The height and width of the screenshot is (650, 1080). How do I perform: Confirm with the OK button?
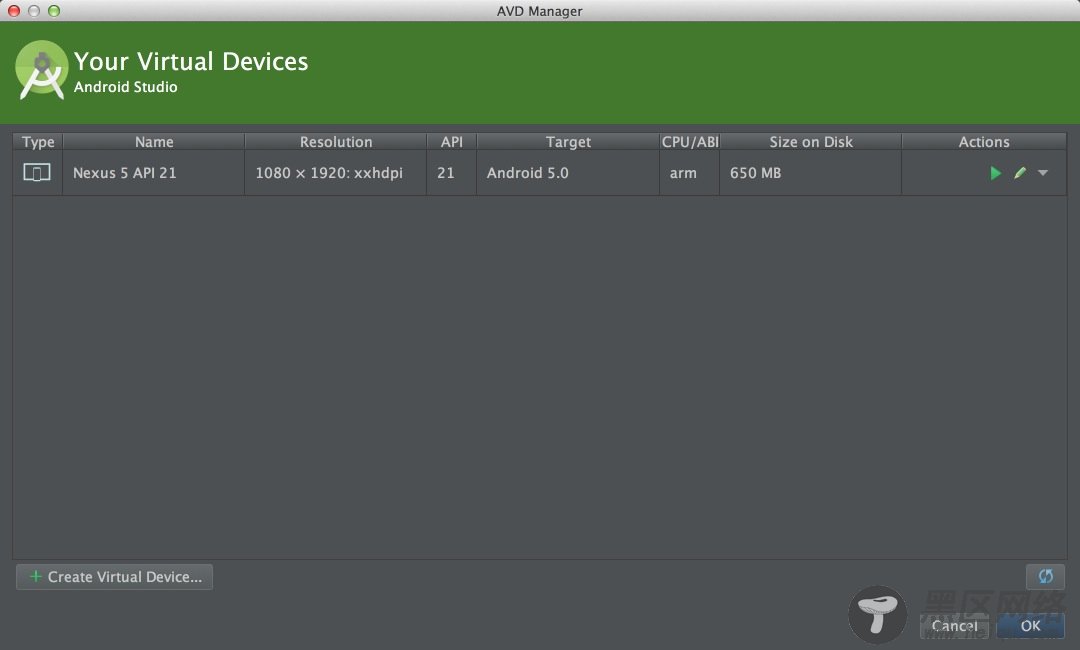coord(1030,625)
